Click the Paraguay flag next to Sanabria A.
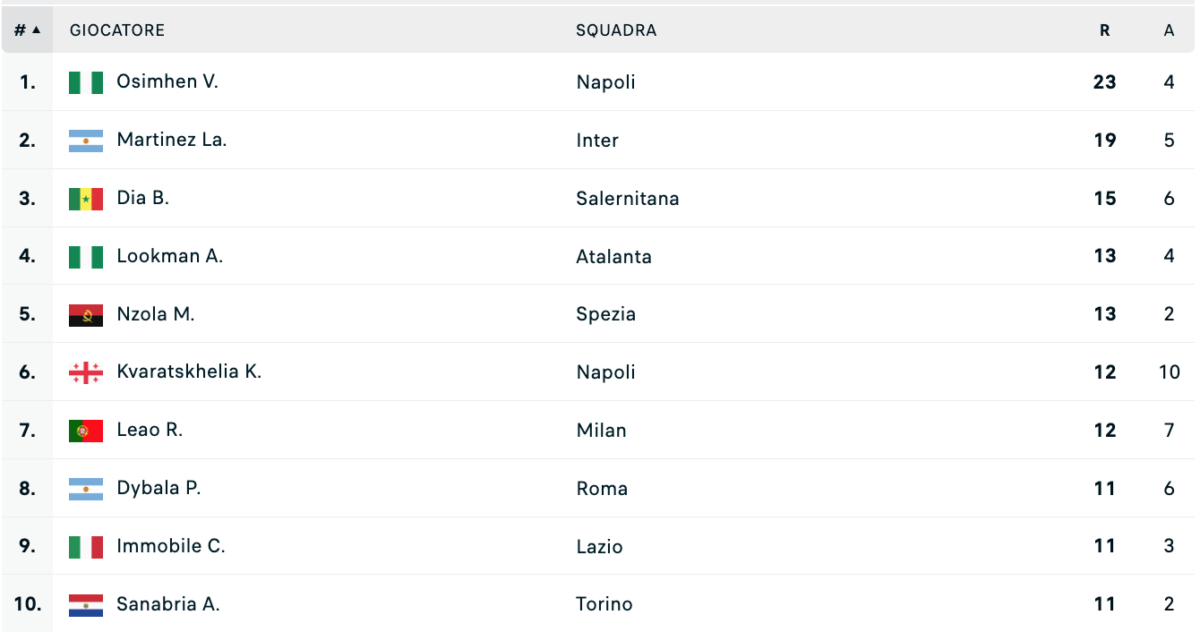Screen dimensions: 1200x632 coord(86,605)
